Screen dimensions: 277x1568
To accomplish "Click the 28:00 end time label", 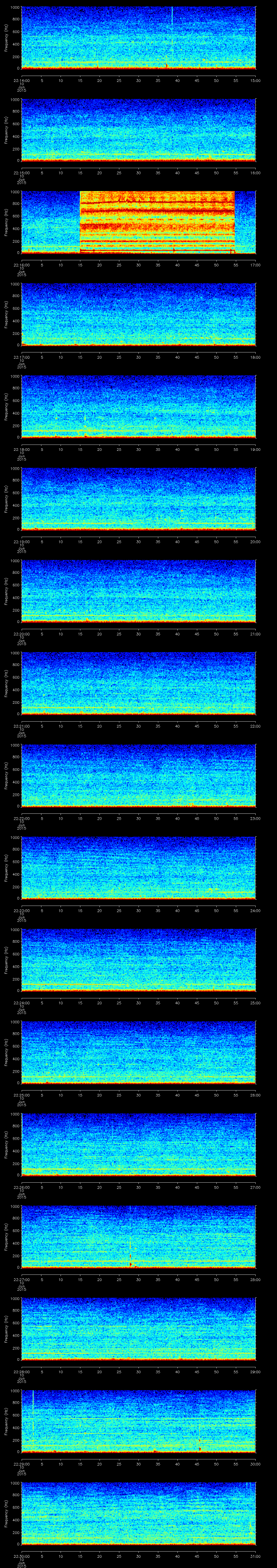I will click(x=256, y=1279).
